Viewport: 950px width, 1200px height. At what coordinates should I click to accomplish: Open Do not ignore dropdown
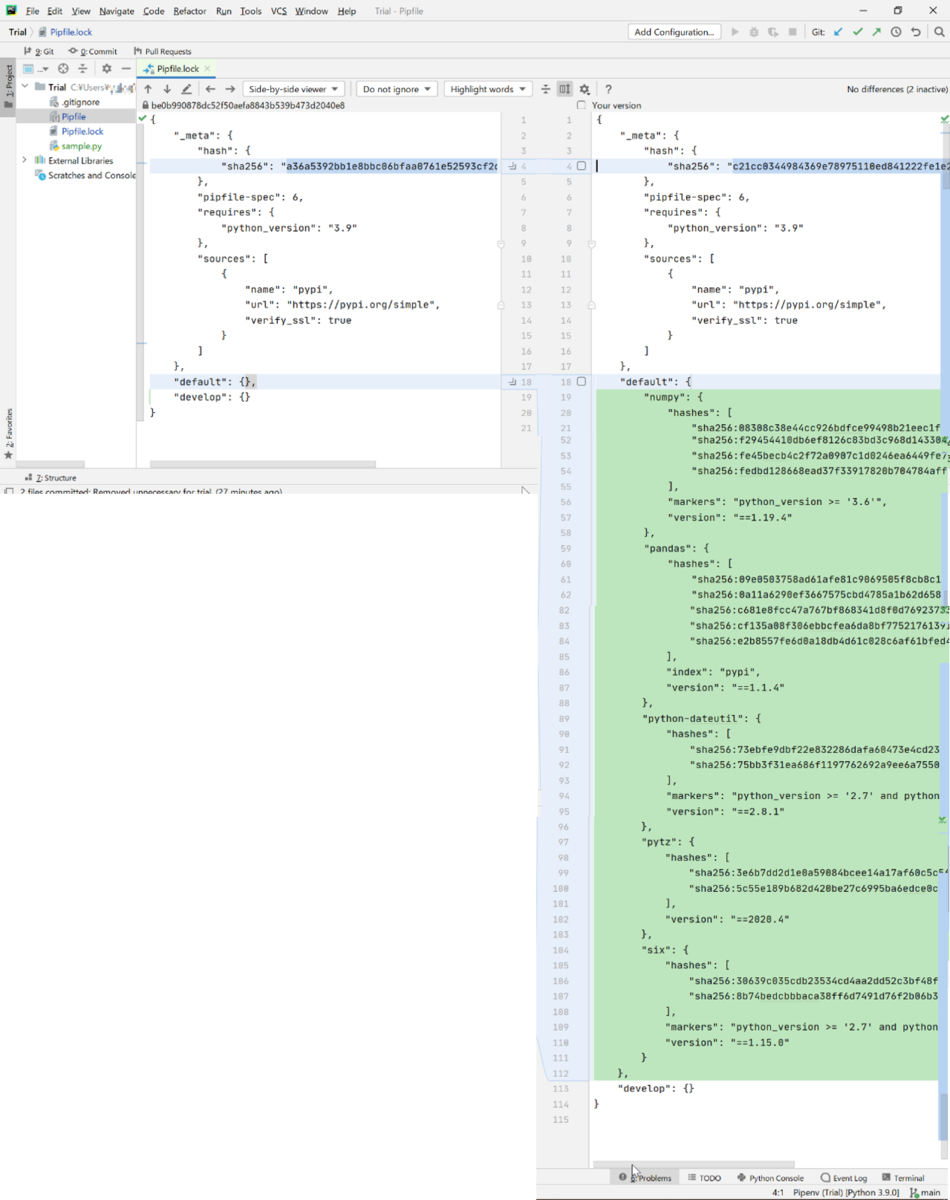397,89
